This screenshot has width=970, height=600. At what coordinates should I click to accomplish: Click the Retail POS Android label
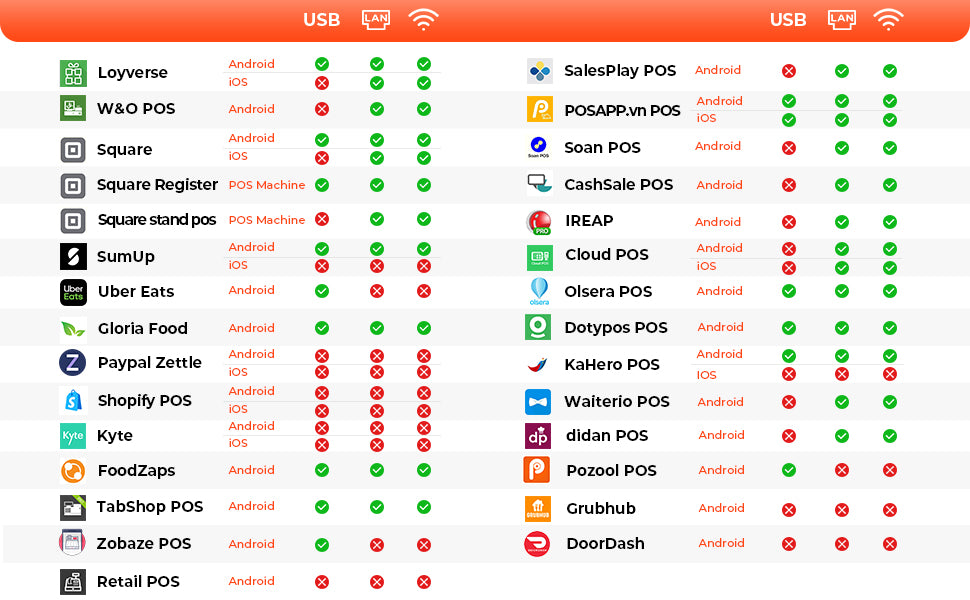(251, 581)
